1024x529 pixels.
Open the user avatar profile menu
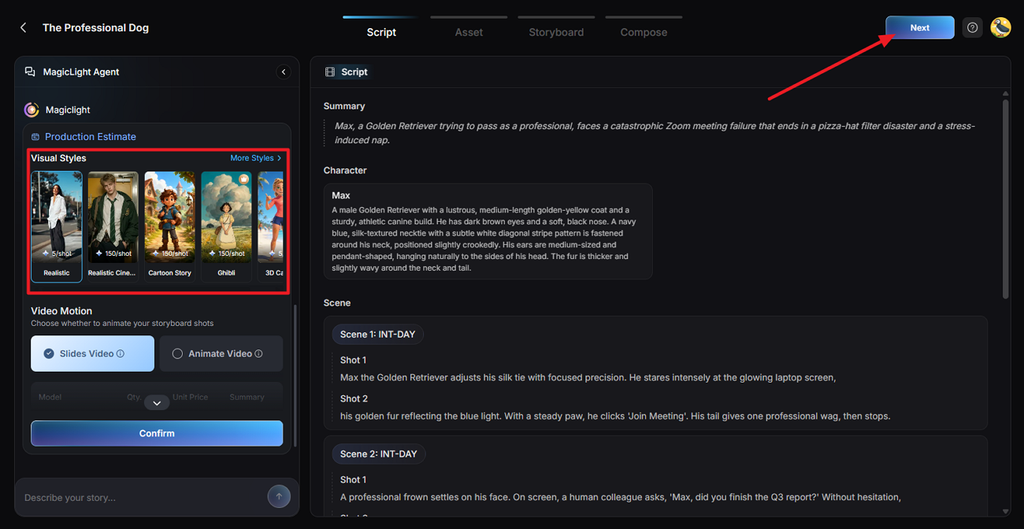pyautogui.click(x=1000, y=27)
